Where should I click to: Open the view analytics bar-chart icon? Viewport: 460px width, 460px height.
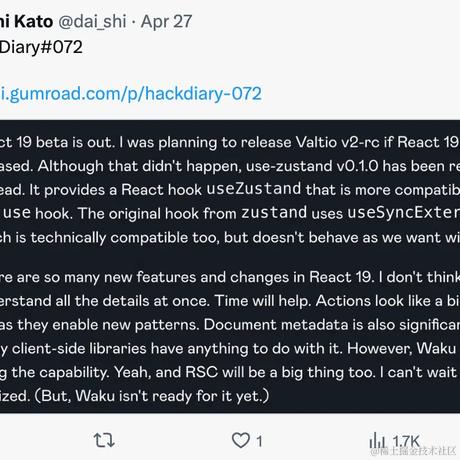click(x=377, y=440)
